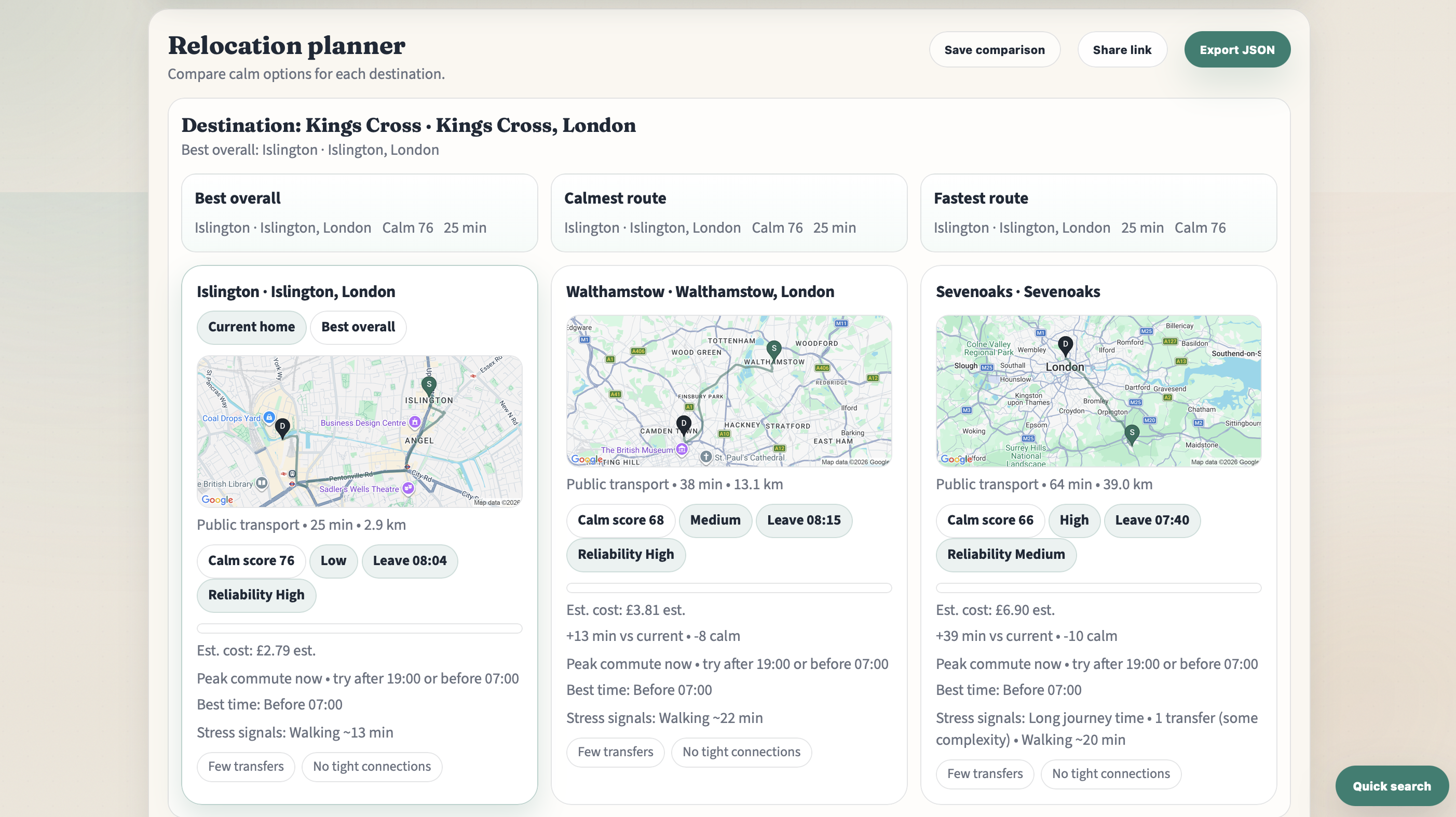This screenshot has height=817, width=1456.
Task: Toggle No tight connections for Walthamstow
Action: [x=741, y=752]
